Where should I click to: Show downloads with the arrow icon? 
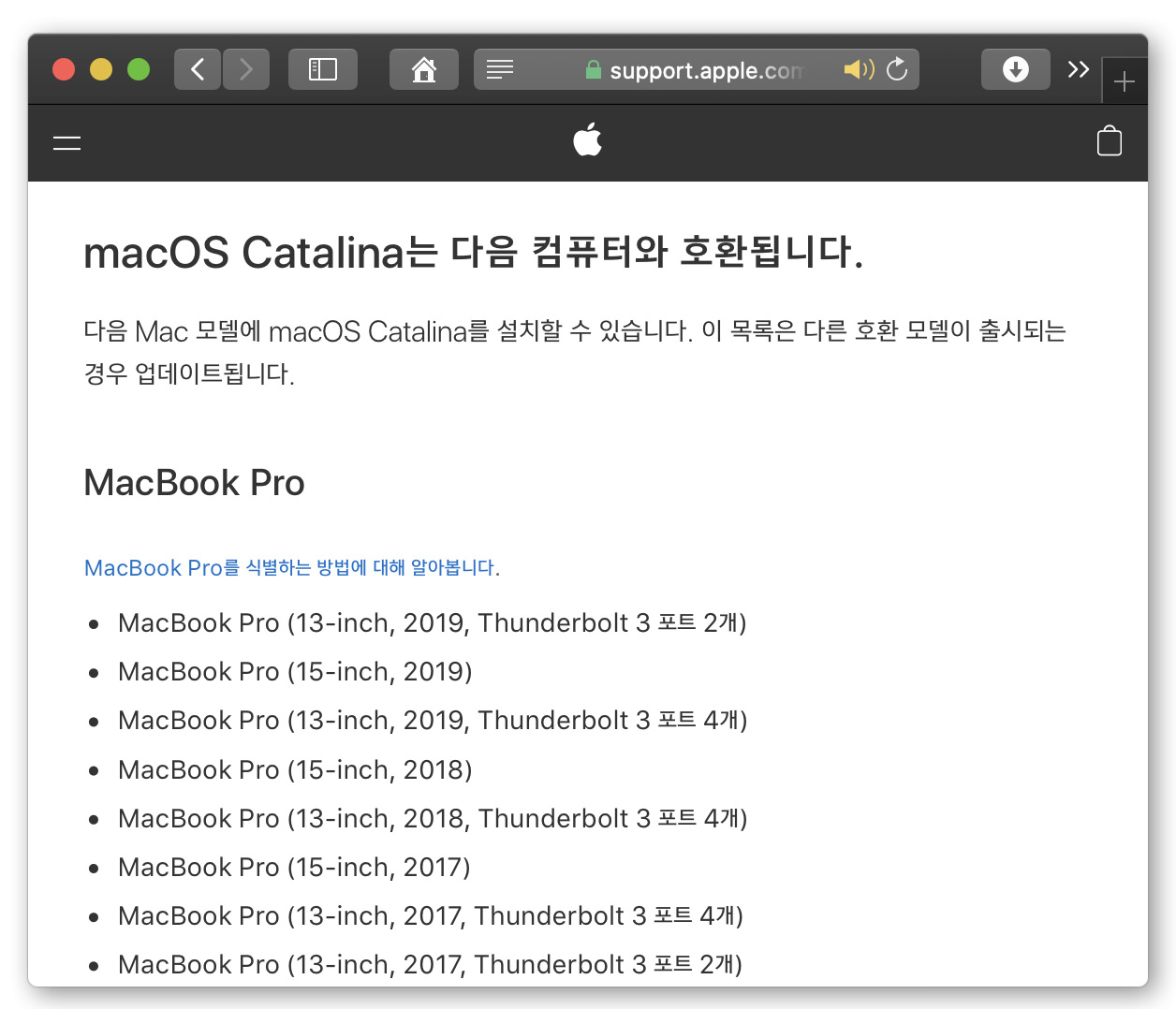point(1016,69)
